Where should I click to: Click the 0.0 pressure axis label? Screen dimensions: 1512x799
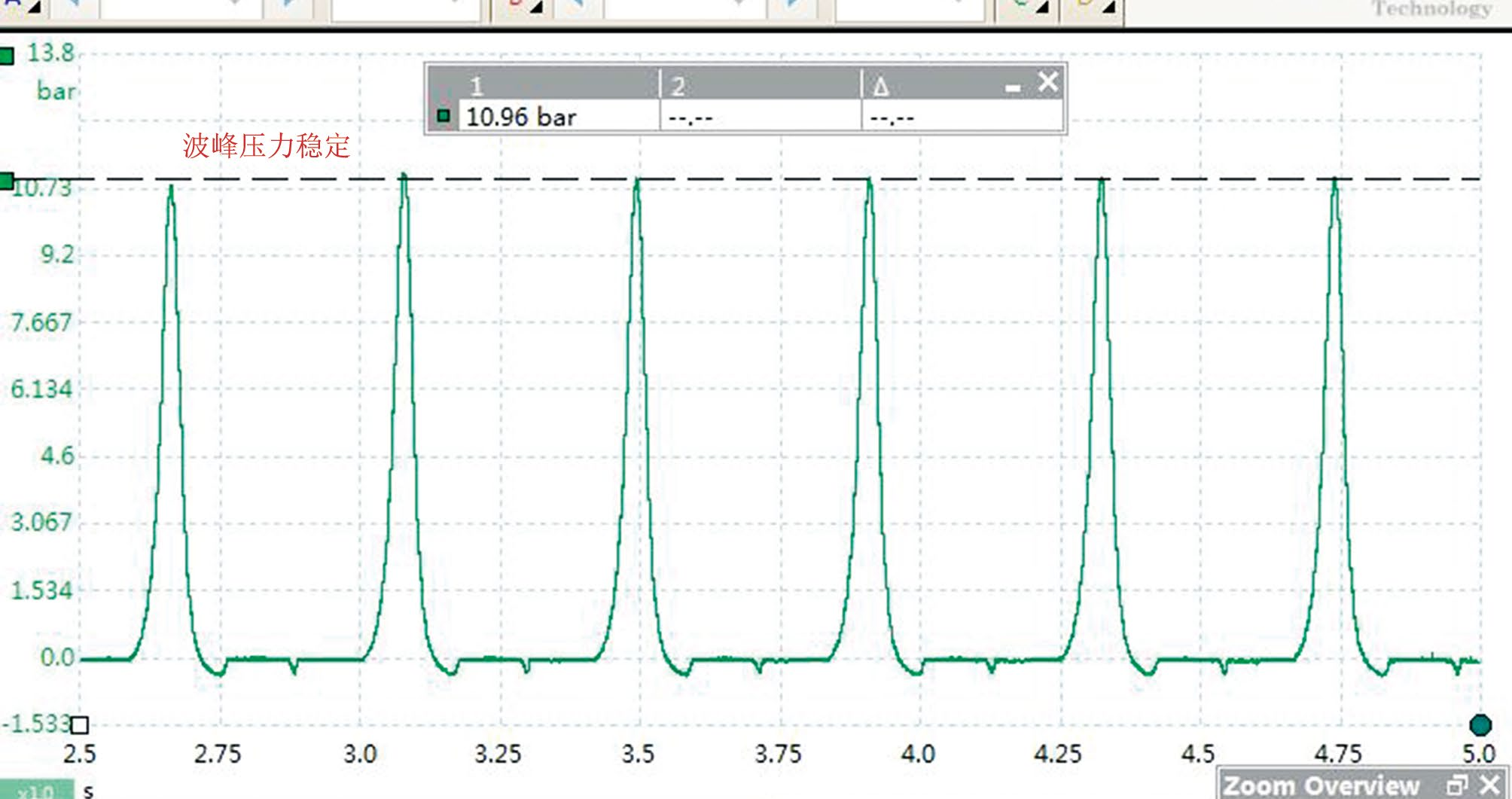click(57, 657)
